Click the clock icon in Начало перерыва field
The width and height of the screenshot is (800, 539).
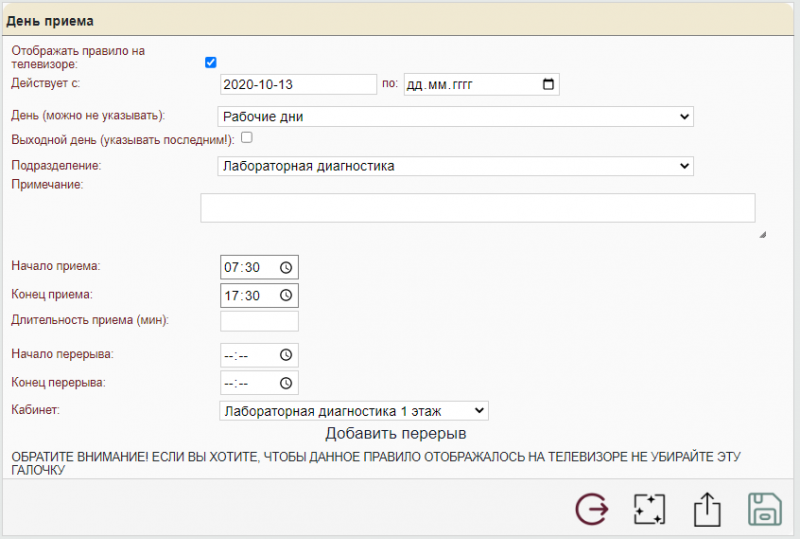coord(286,355)
